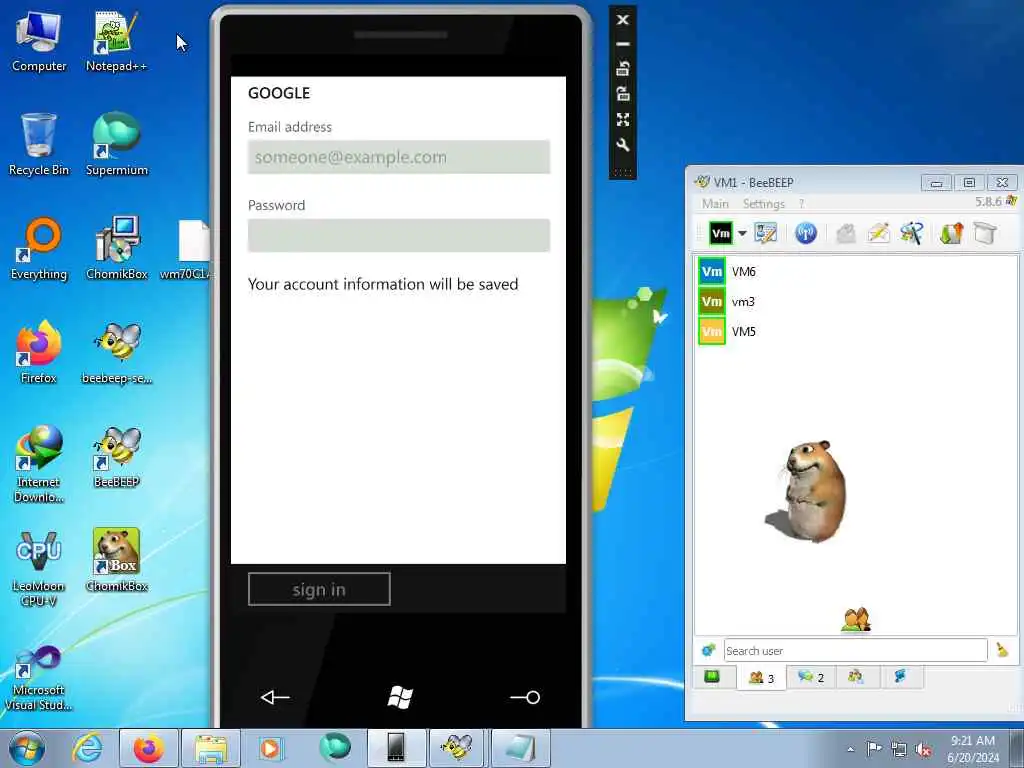Click the blue globe search options icon in BeeBEEP
Screen dimensions: 1024x768
[x=709, y=650]
